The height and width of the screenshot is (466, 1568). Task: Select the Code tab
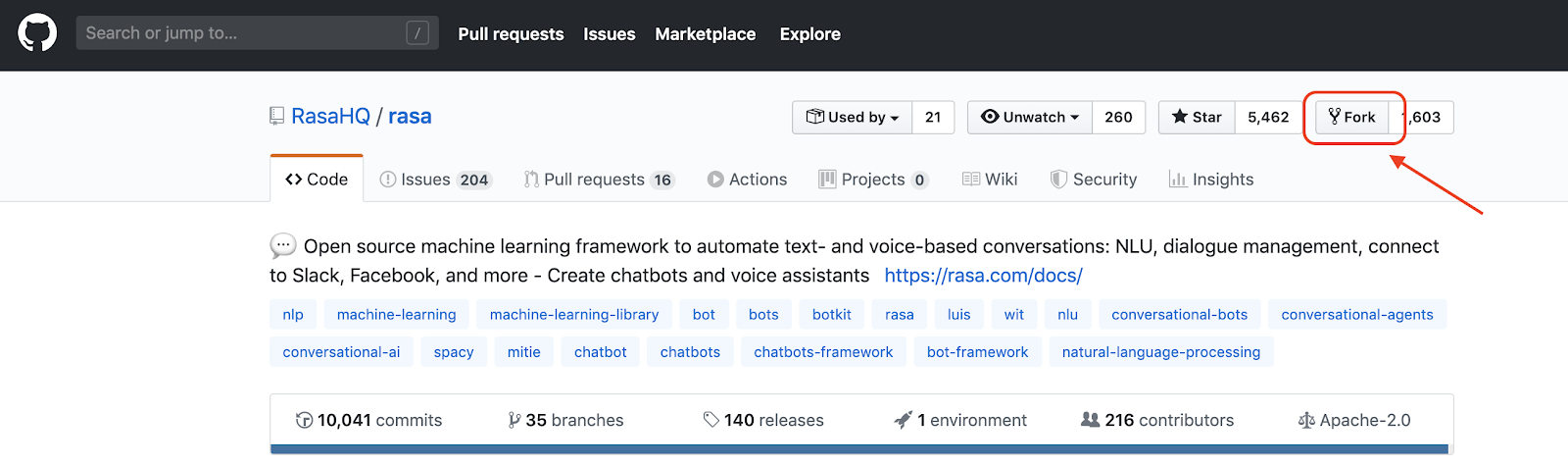(x=317, y=179)
